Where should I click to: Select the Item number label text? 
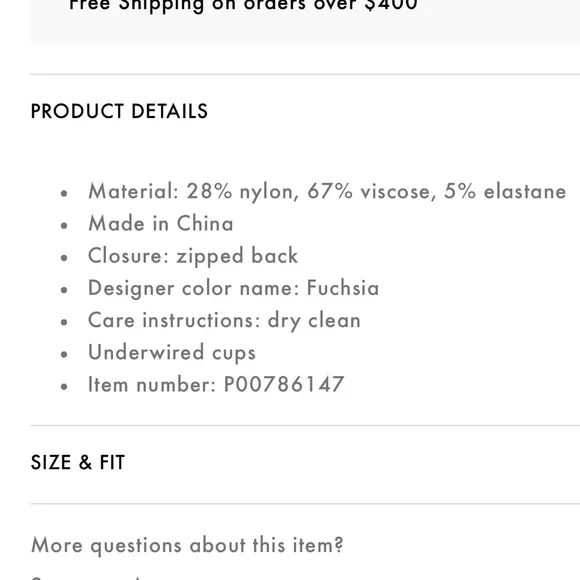tap(152, 384)
